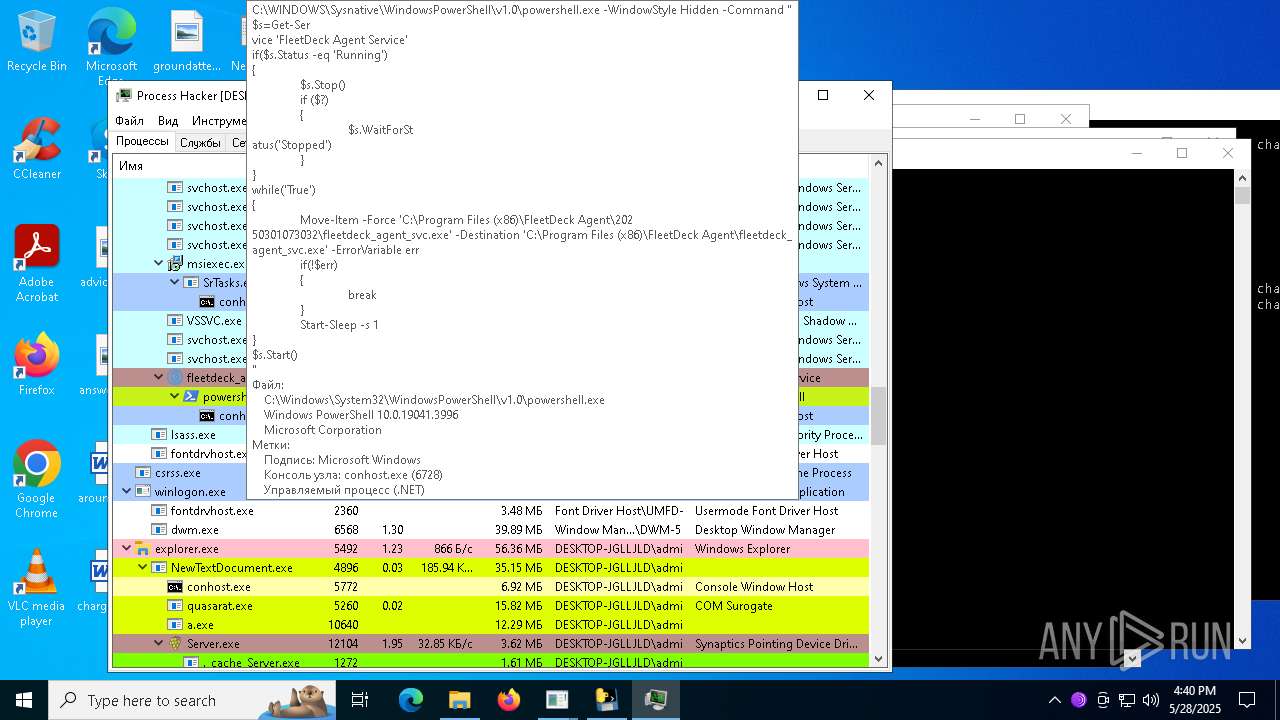Show hidden system tray icons

point(1054,700)
